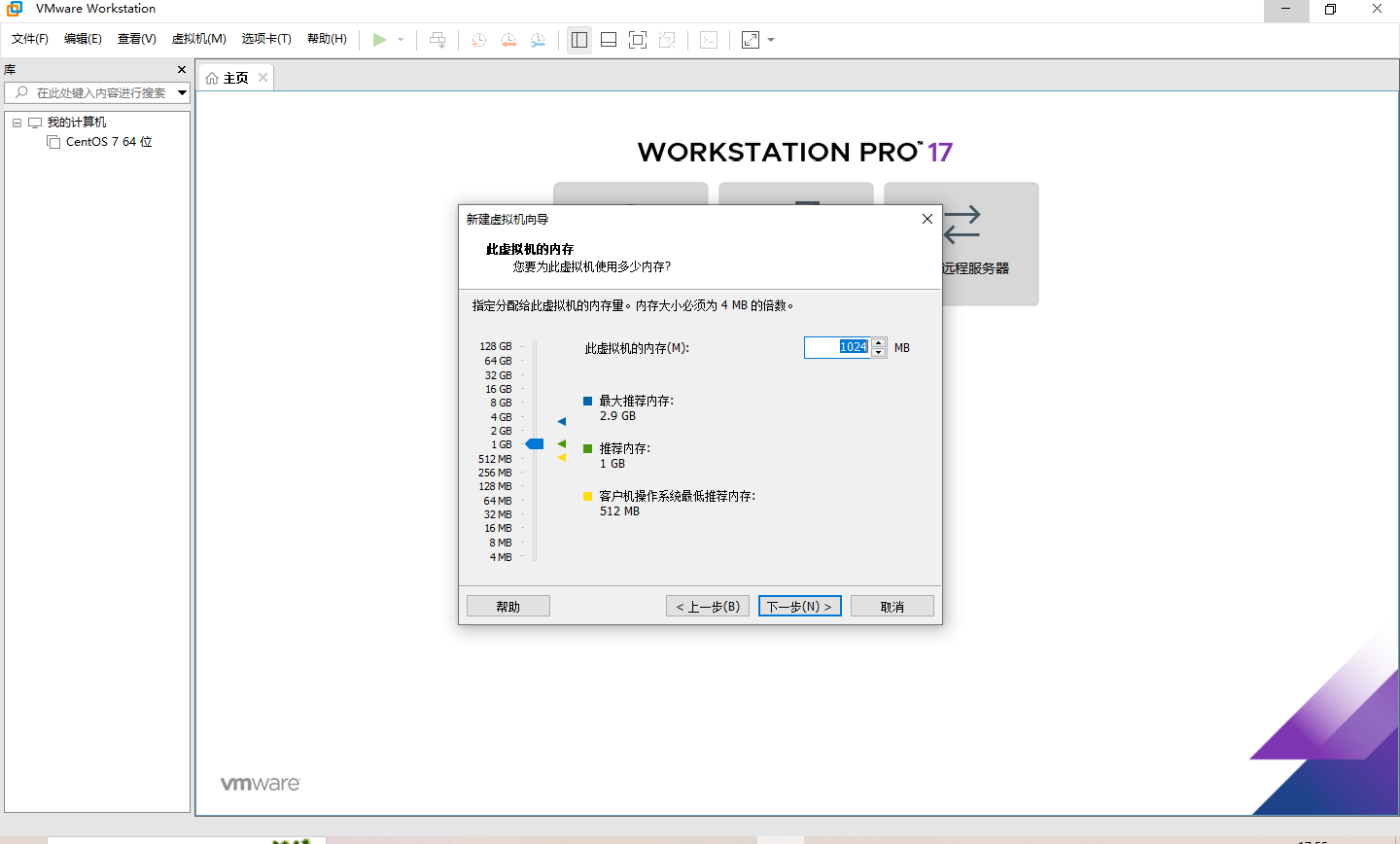The image size is (1400, 844).
Task: Close the library panel
Action: click(182, 70)
